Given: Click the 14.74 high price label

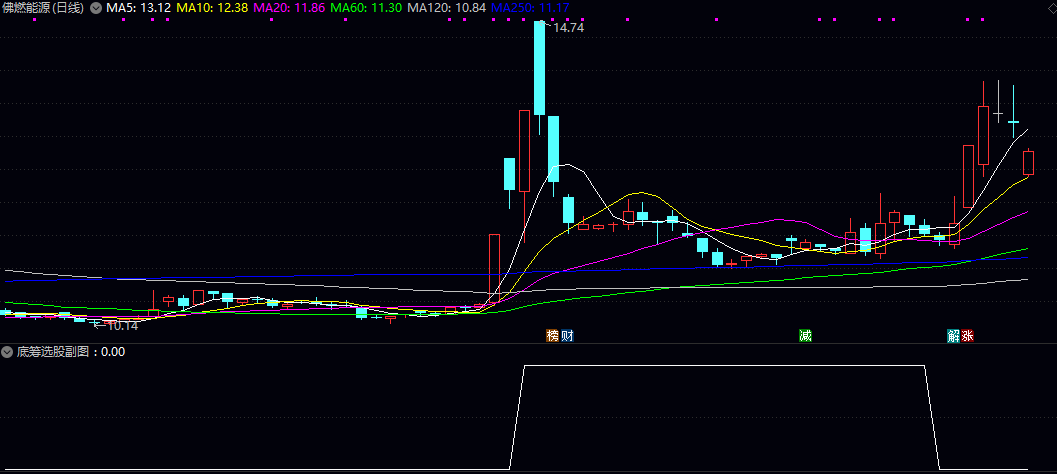Looking at the screenshot, I should click(x=568, y=28).
